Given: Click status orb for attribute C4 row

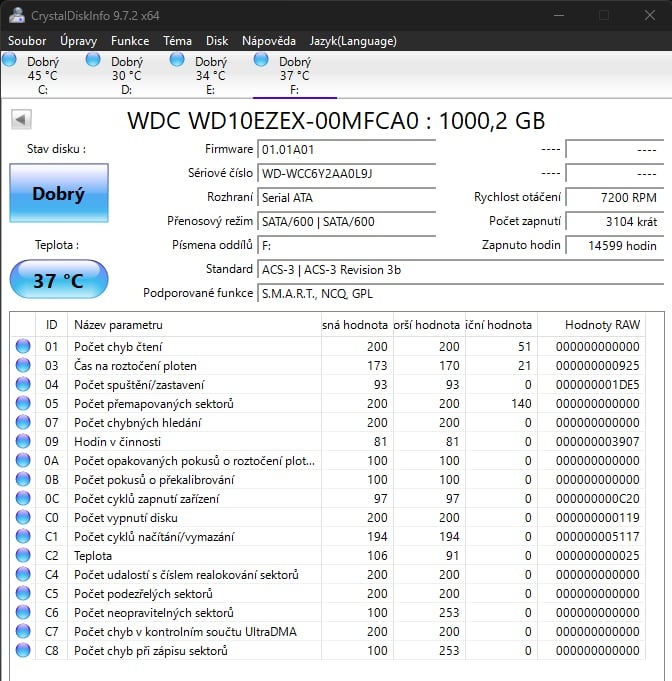Looking at the screenshot, I should click(x=23, y=574).
